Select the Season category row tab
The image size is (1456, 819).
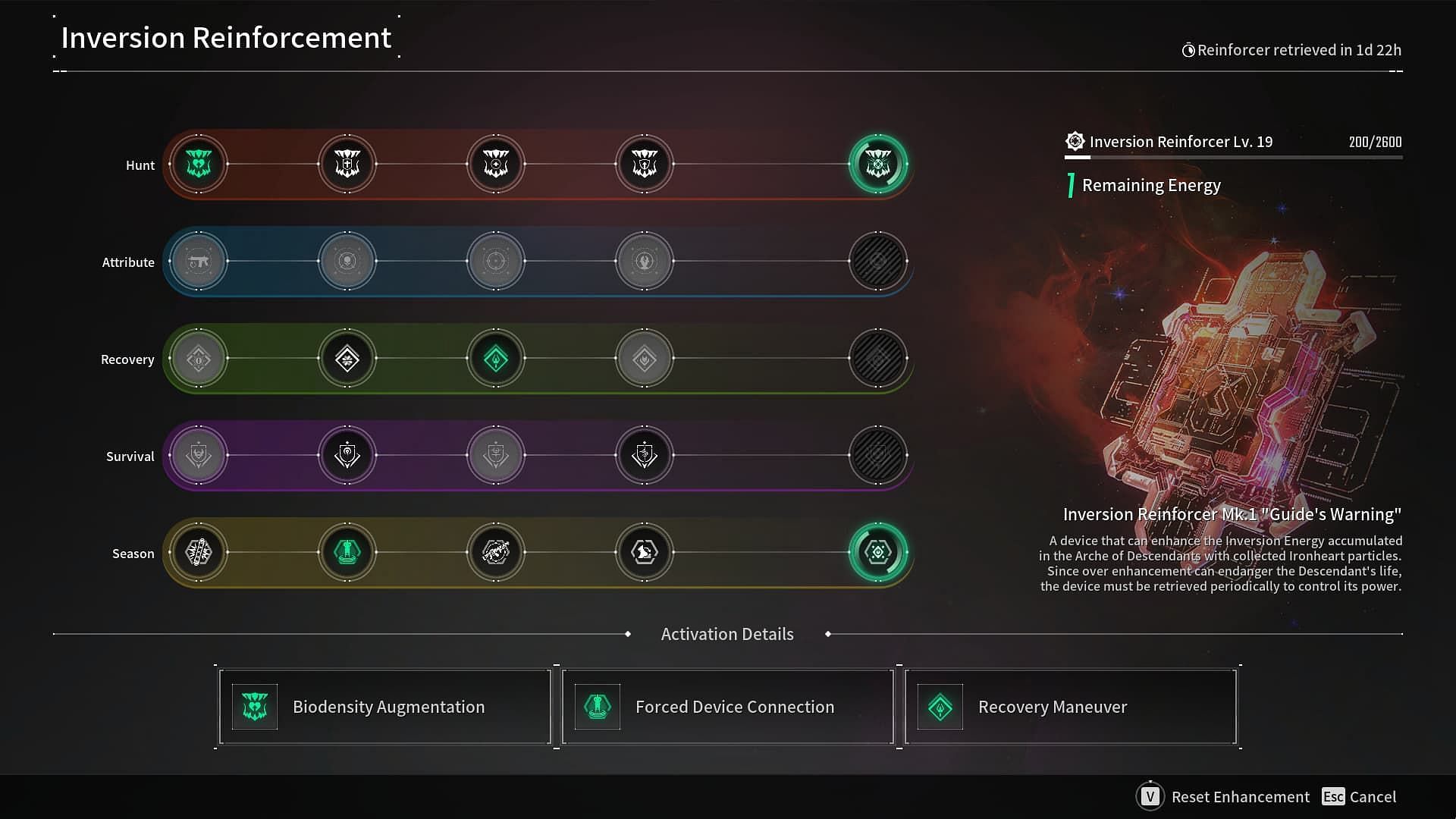133,552
